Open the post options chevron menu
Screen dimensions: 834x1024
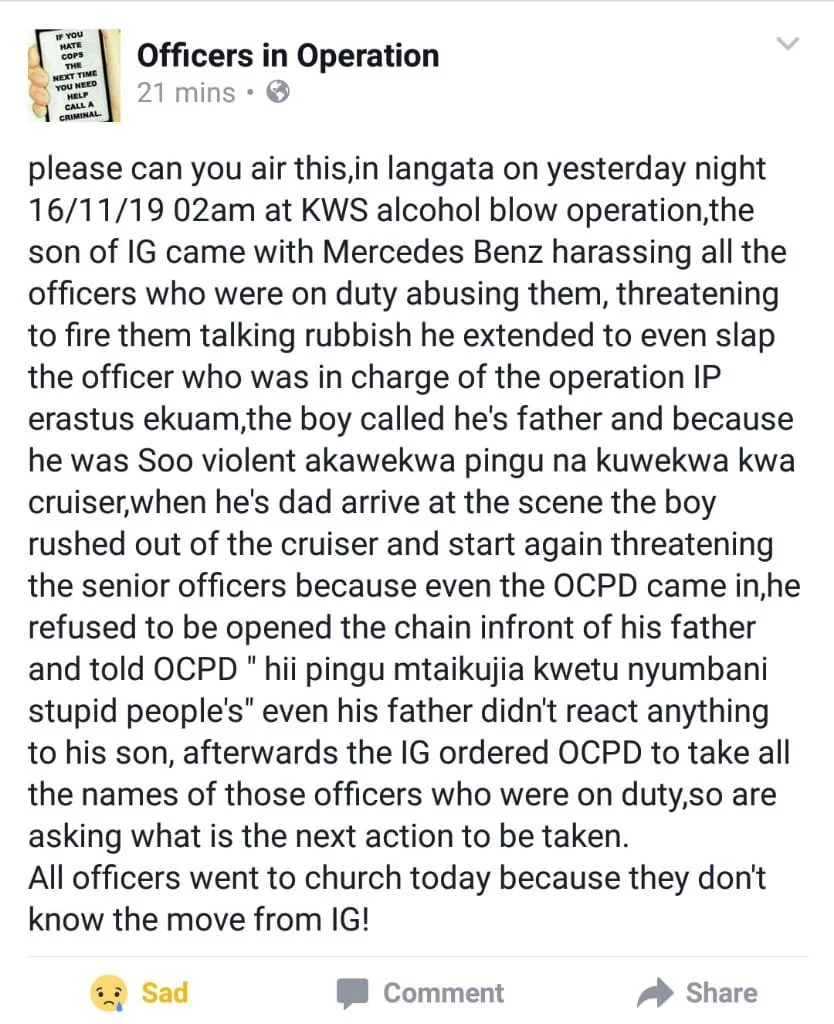tap(788, 44)
